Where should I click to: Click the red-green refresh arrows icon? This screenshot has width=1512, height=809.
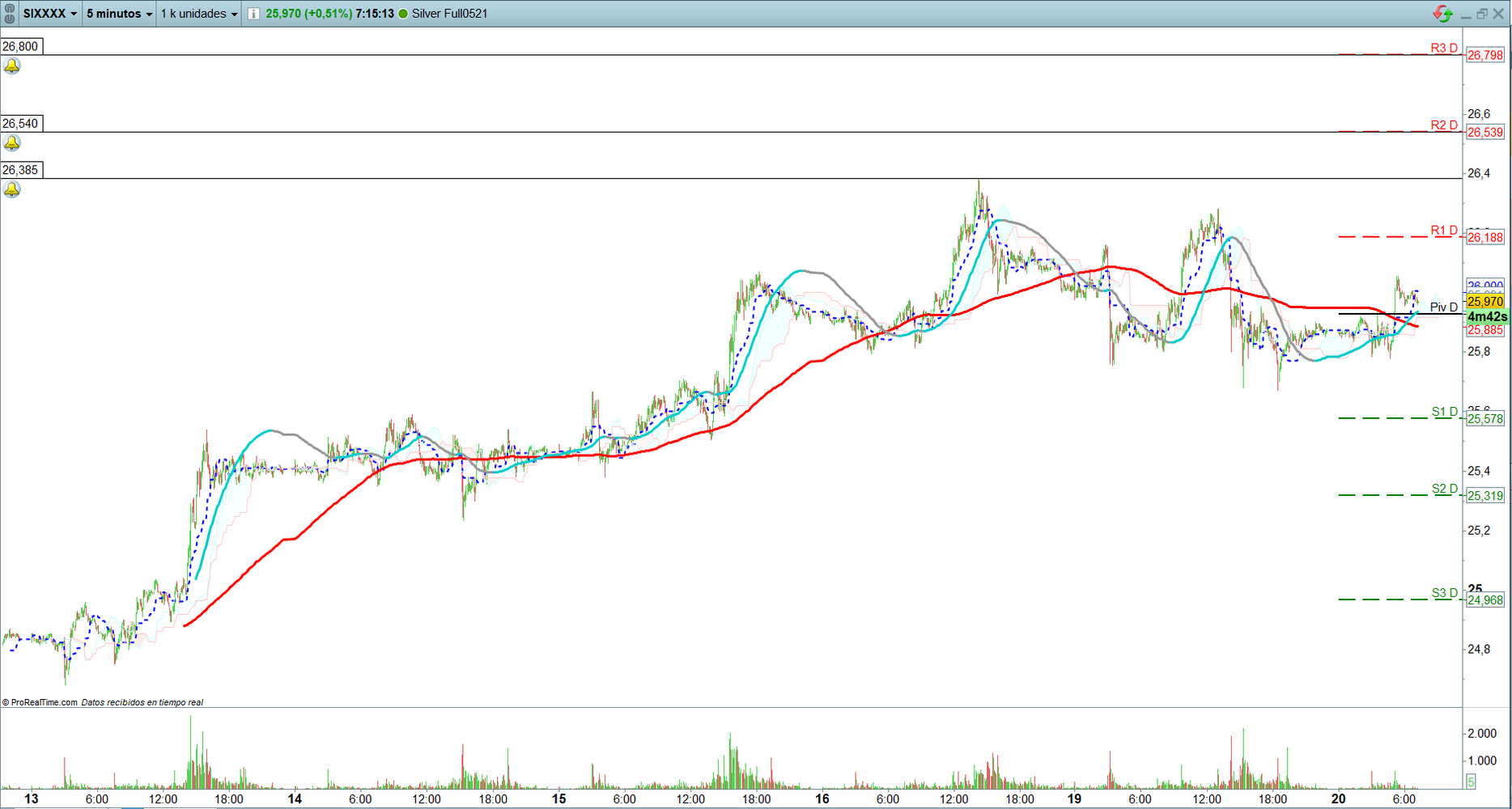1442,14
